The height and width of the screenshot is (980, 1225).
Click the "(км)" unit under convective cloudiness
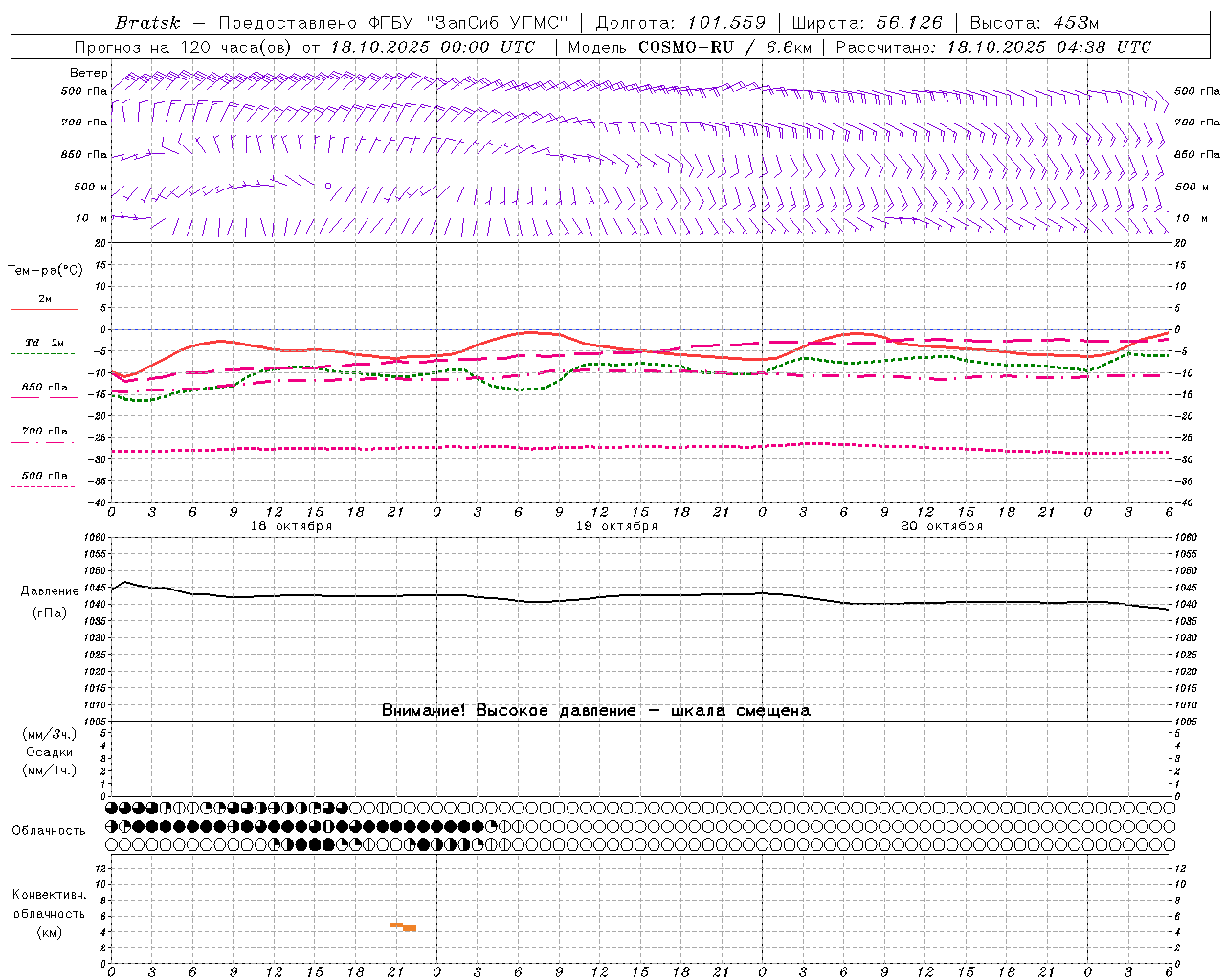click(x=50, y=931)
